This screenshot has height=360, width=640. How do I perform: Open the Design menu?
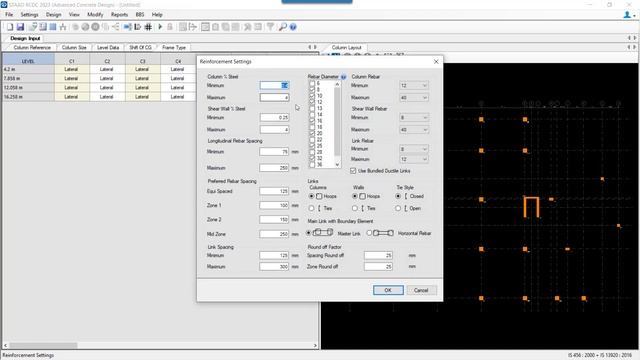point(53,15)
